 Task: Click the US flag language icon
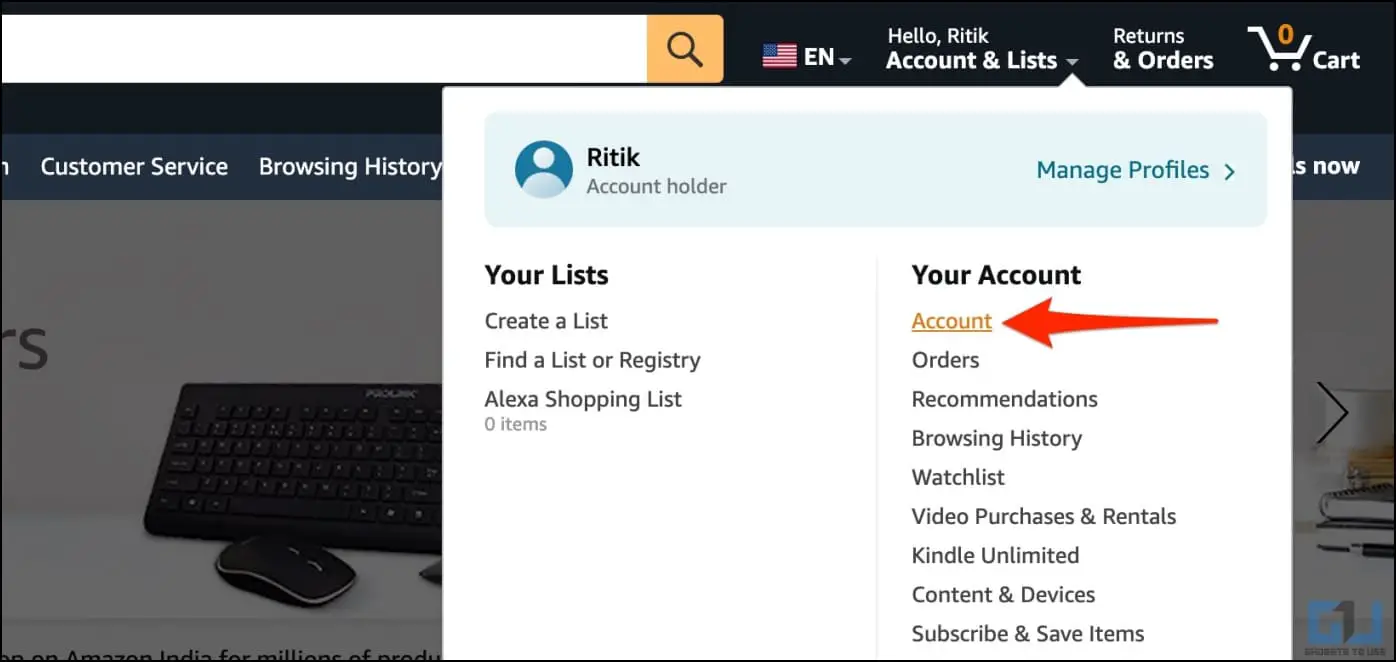[x=779, y=56]
